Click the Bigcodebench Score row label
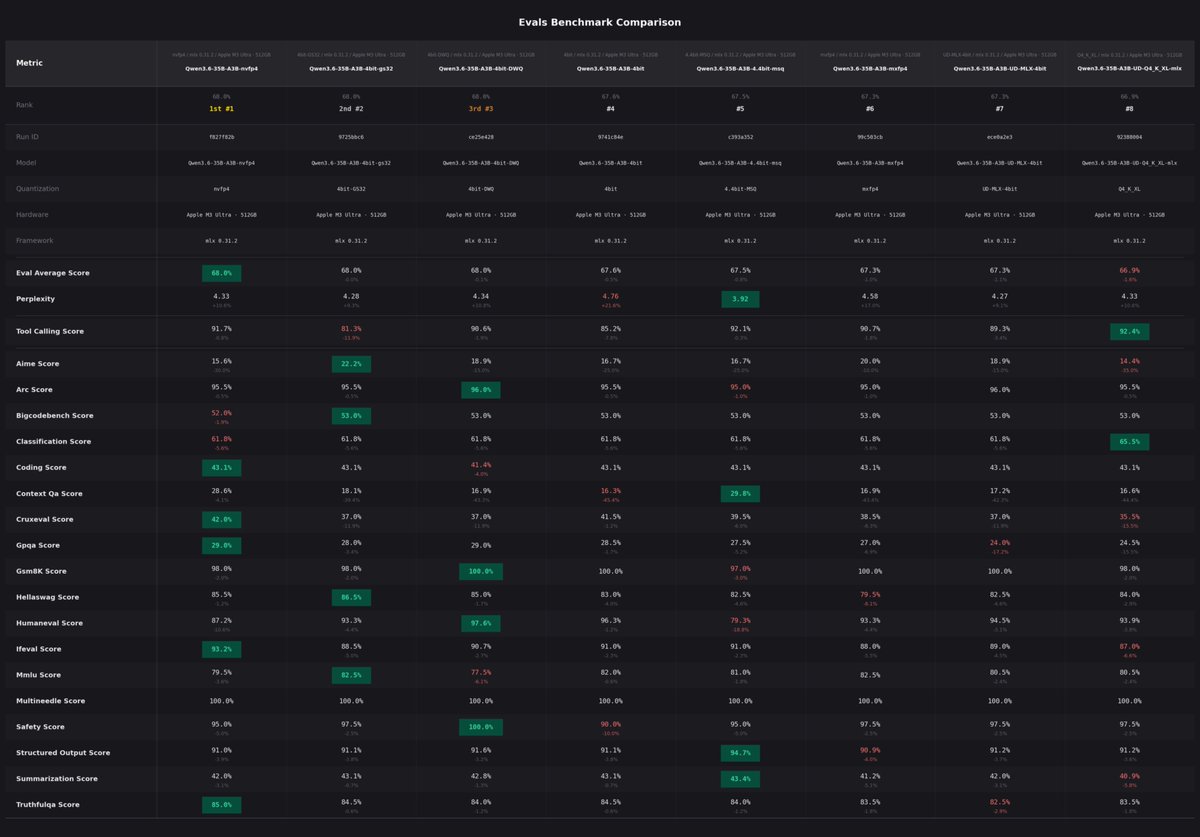The image size is (1200, 837). point(55,415)
